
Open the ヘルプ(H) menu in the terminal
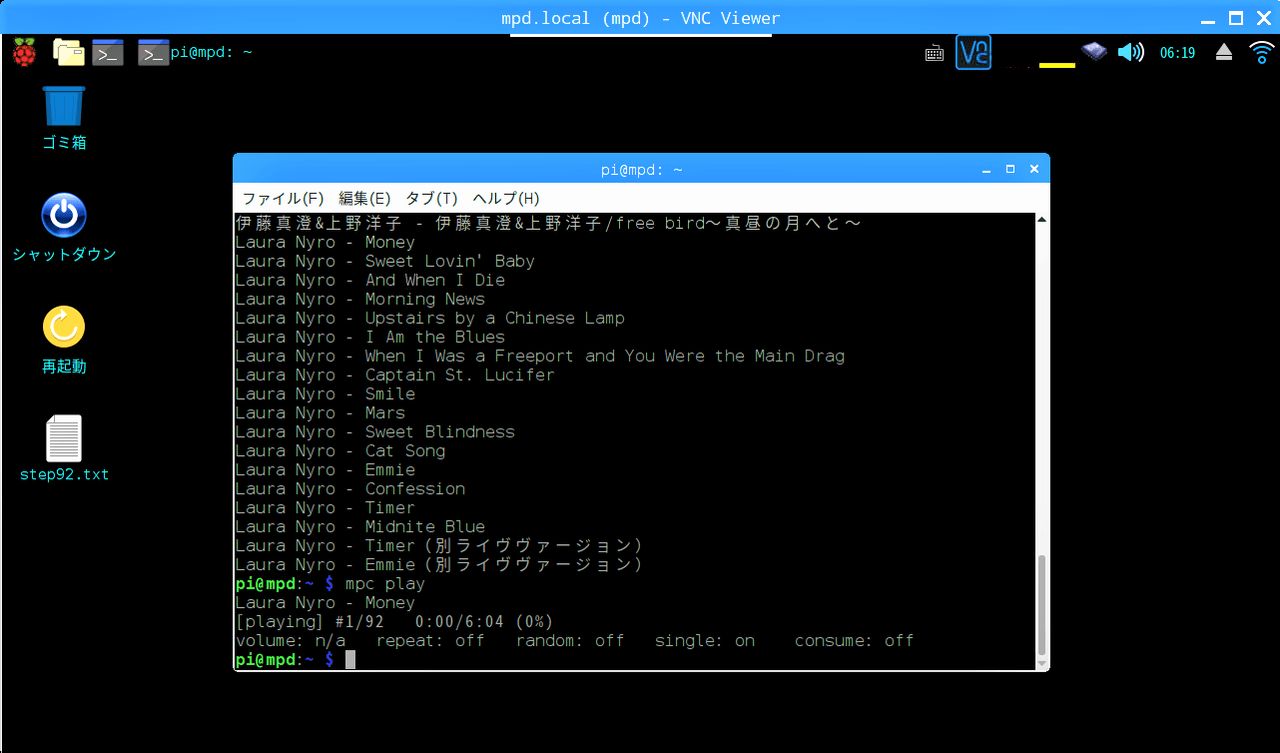505,198
